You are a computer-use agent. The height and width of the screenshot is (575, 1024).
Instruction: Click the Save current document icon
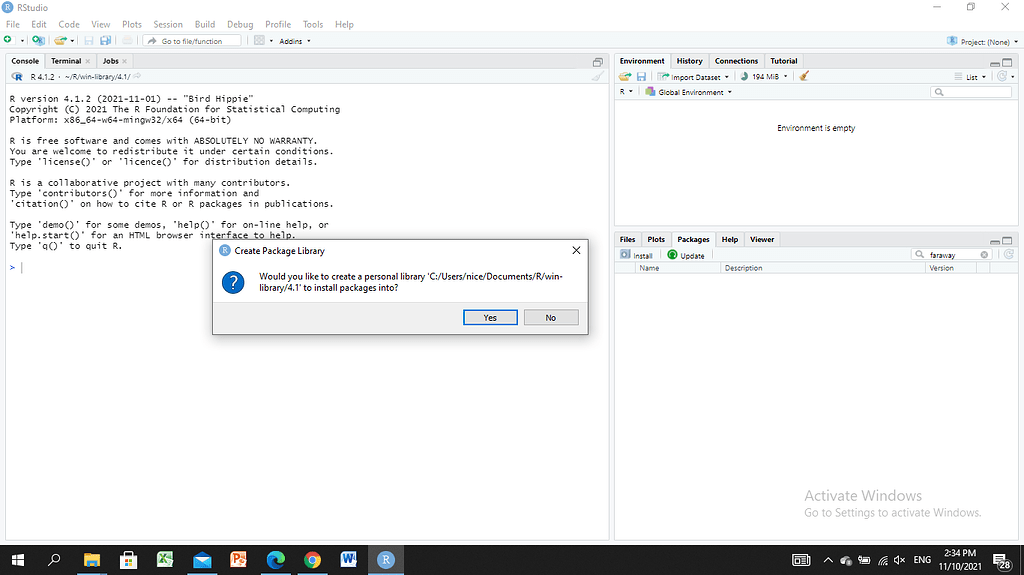(x=89, y=41)
